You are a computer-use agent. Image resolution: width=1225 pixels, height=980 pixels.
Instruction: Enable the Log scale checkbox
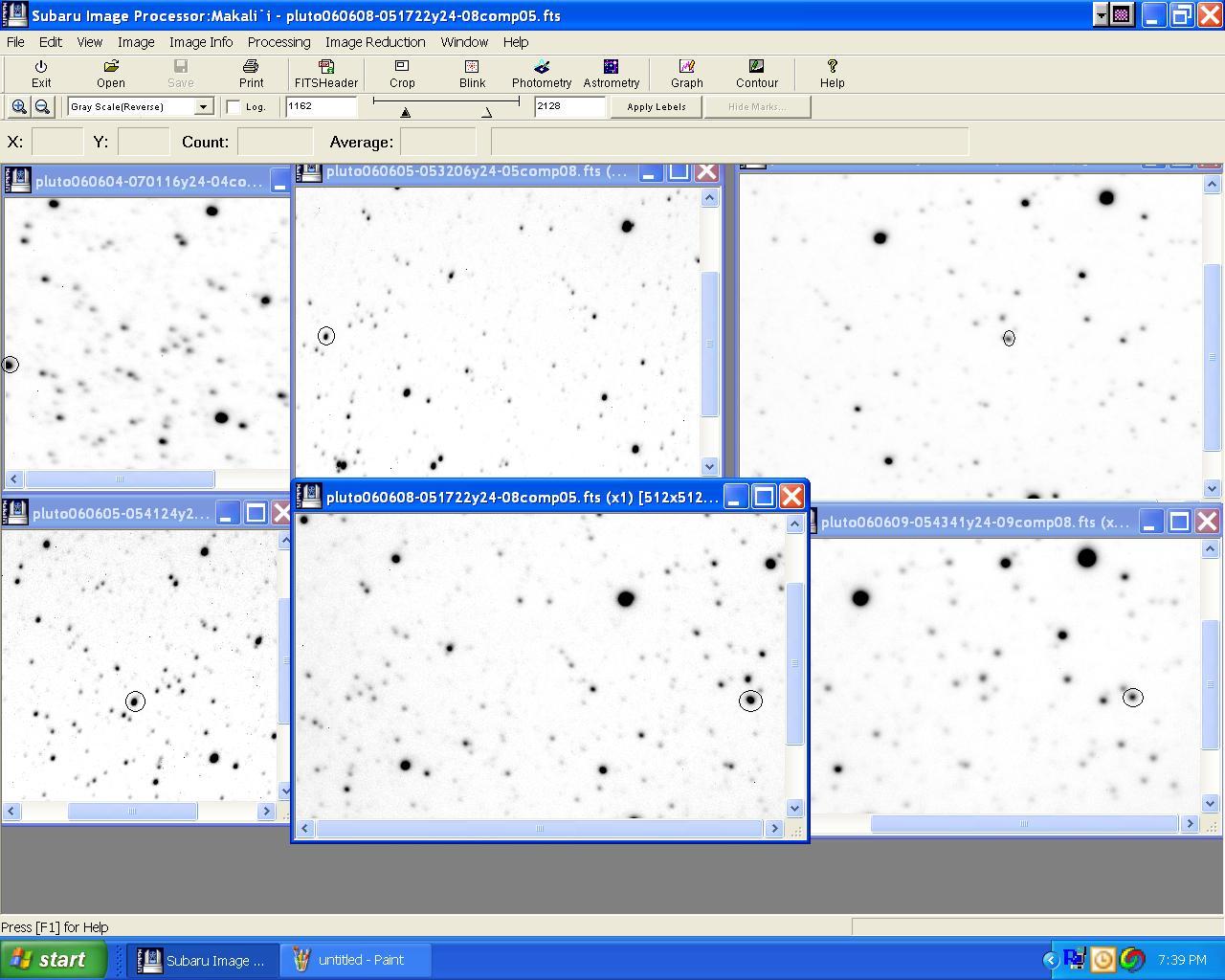[234, 107]
